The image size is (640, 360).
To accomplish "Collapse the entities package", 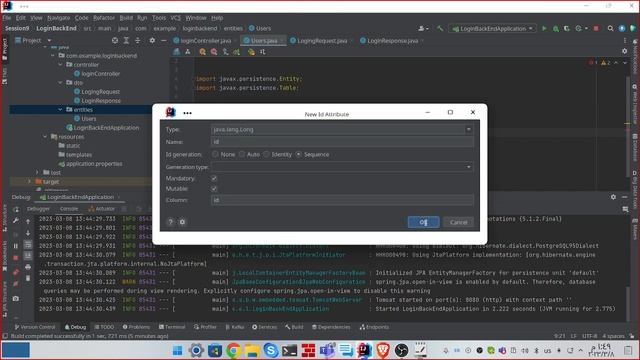I will [x=60, y=109].
